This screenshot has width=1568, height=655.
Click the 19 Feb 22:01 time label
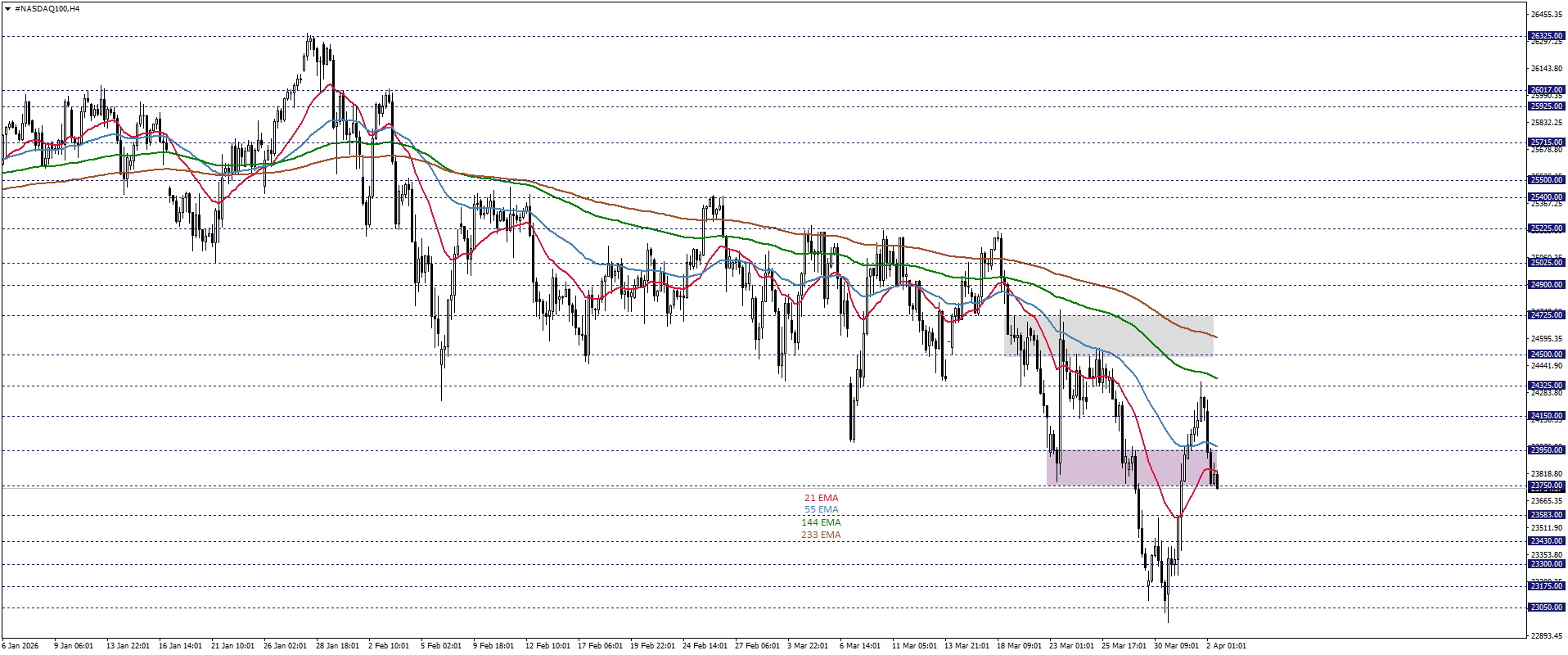click(x=652, y=646)
